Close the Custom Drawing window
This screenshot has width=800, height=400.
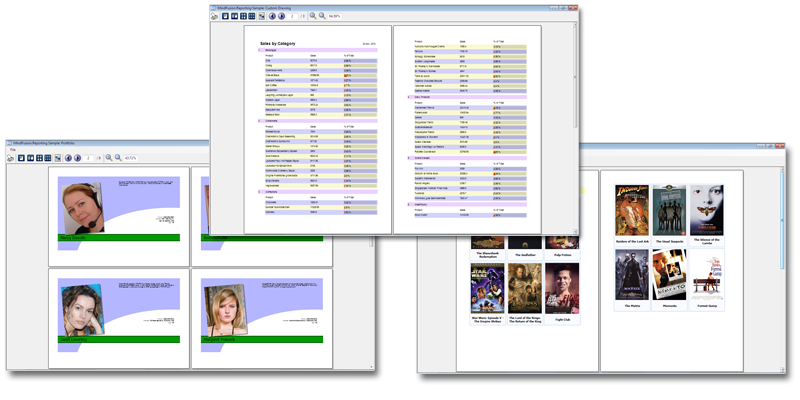pos(572,8)
